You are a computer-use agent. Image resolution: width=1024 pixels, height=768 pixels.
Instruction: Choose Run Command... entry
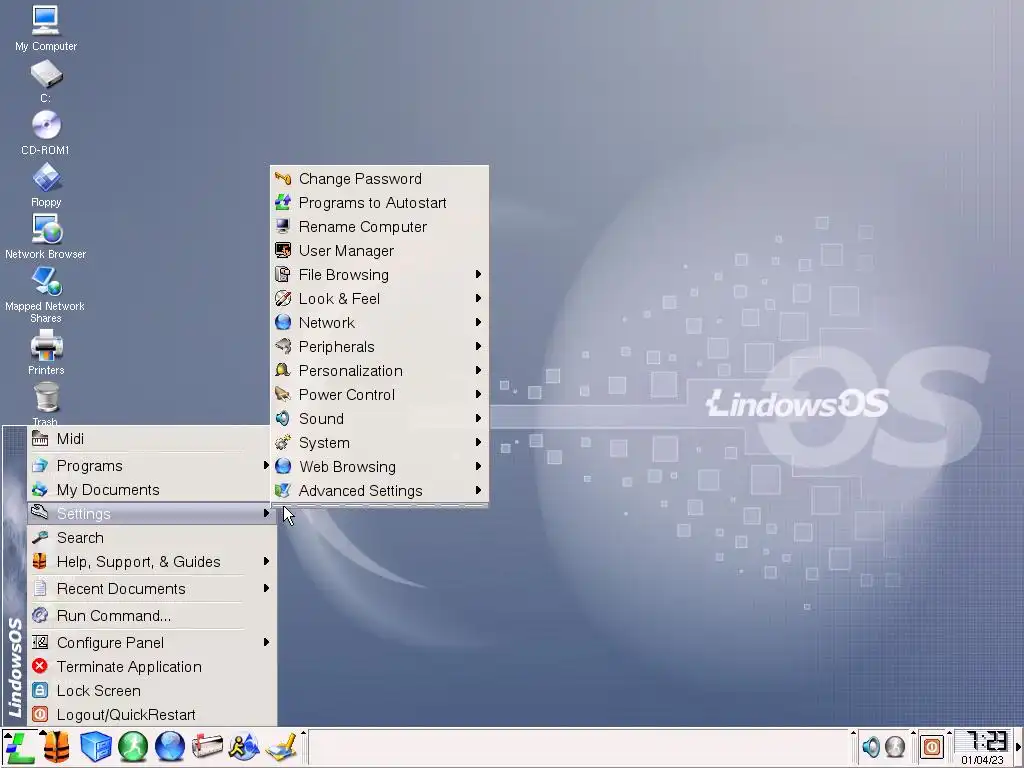(x=151, y=616)
